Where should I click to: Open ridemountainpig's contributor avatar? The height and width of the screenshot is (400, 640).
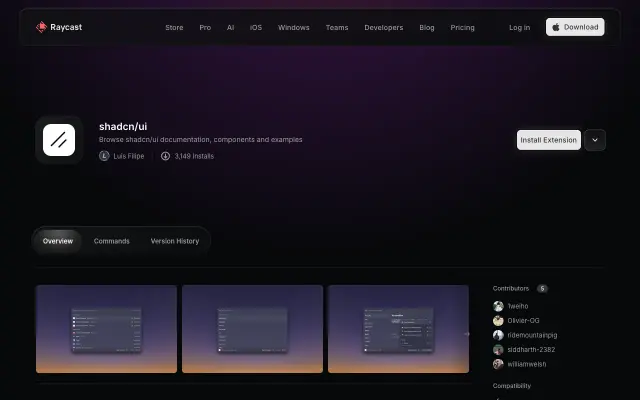[x=498, y=335]
